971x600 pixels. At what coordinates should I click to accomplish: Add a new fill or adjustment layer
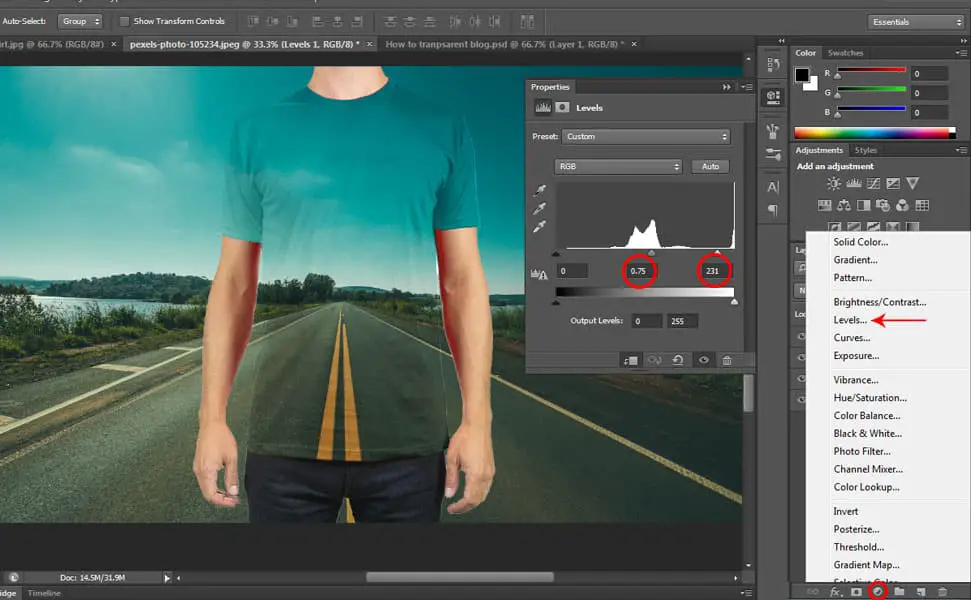[x=878, y=590]
